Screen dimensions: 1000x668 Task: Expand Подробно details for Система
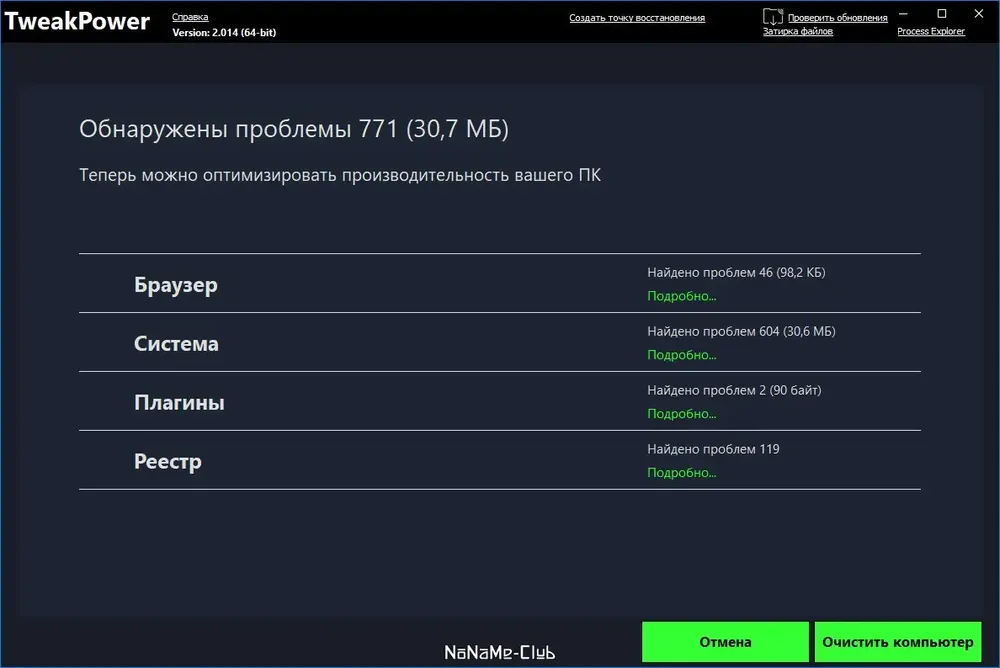pos(682,355)
